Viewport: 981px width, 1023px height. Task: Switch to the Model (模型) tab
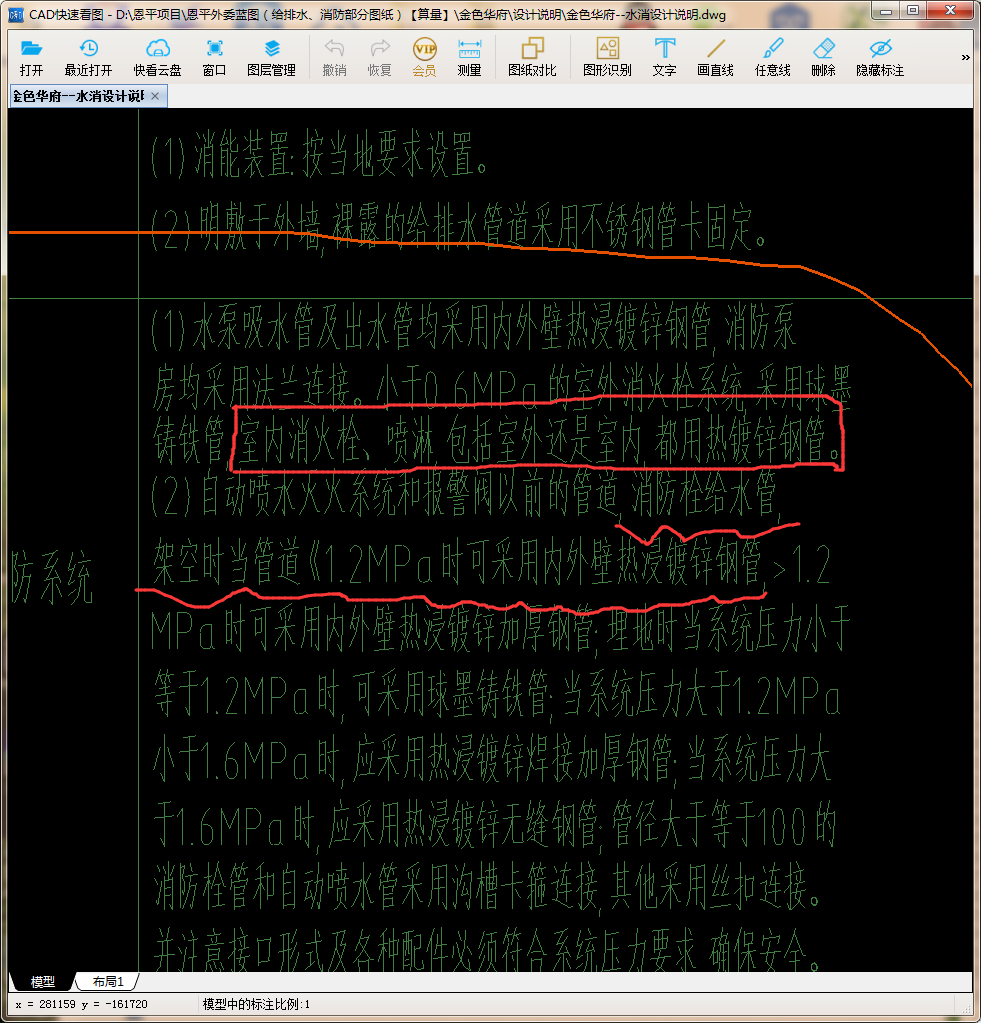(x=42, y=981)
